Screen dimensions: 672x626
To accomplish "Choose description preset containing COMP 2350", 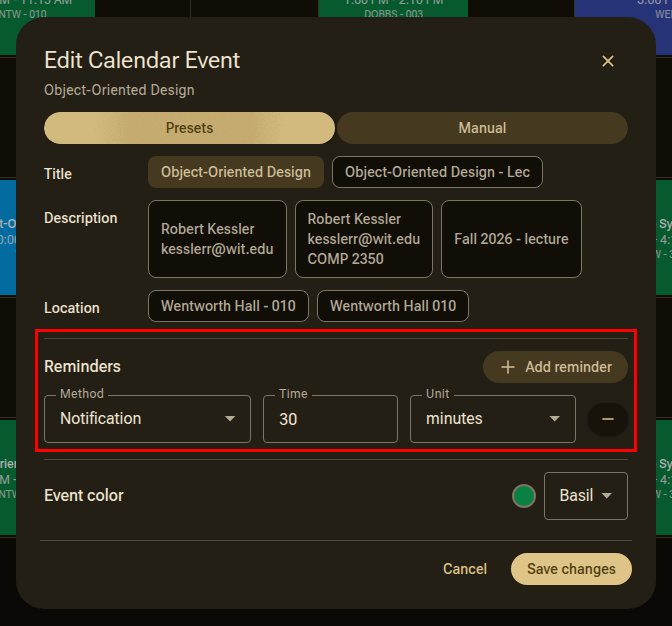I will click(x=364, y=239).
